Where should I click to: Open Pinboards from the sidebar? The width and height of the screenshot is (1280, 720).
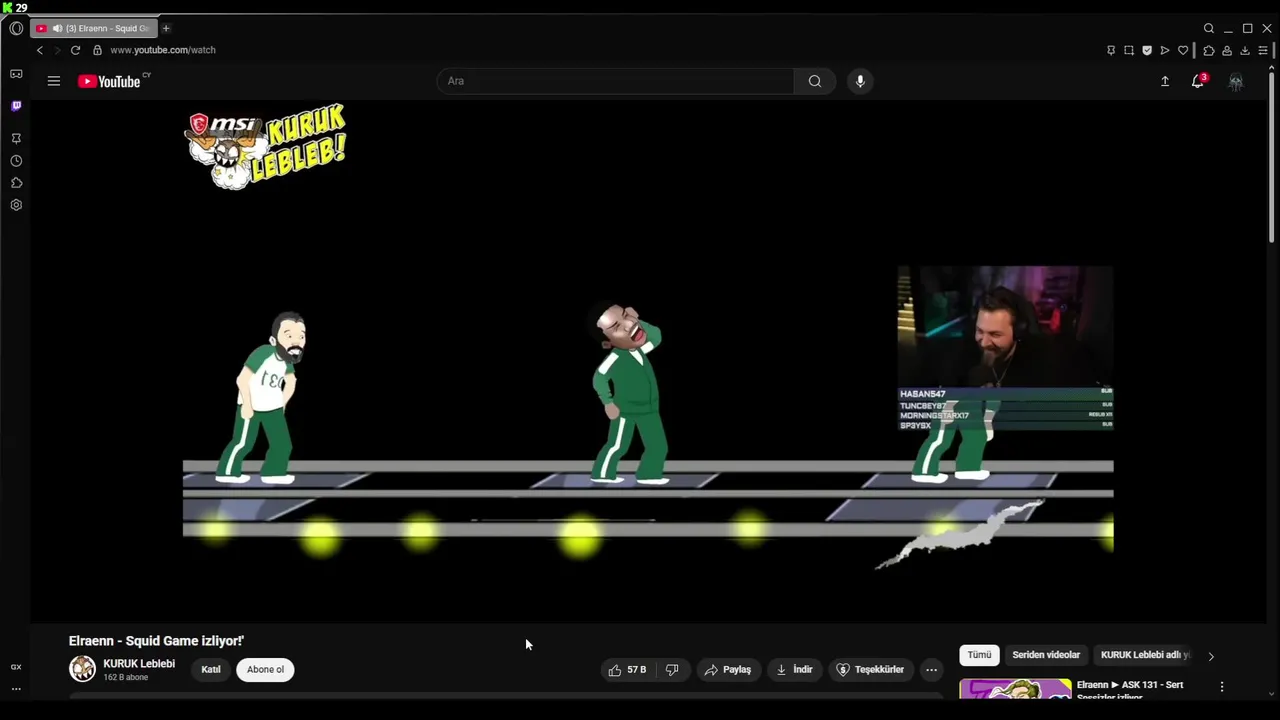(16, 139)
